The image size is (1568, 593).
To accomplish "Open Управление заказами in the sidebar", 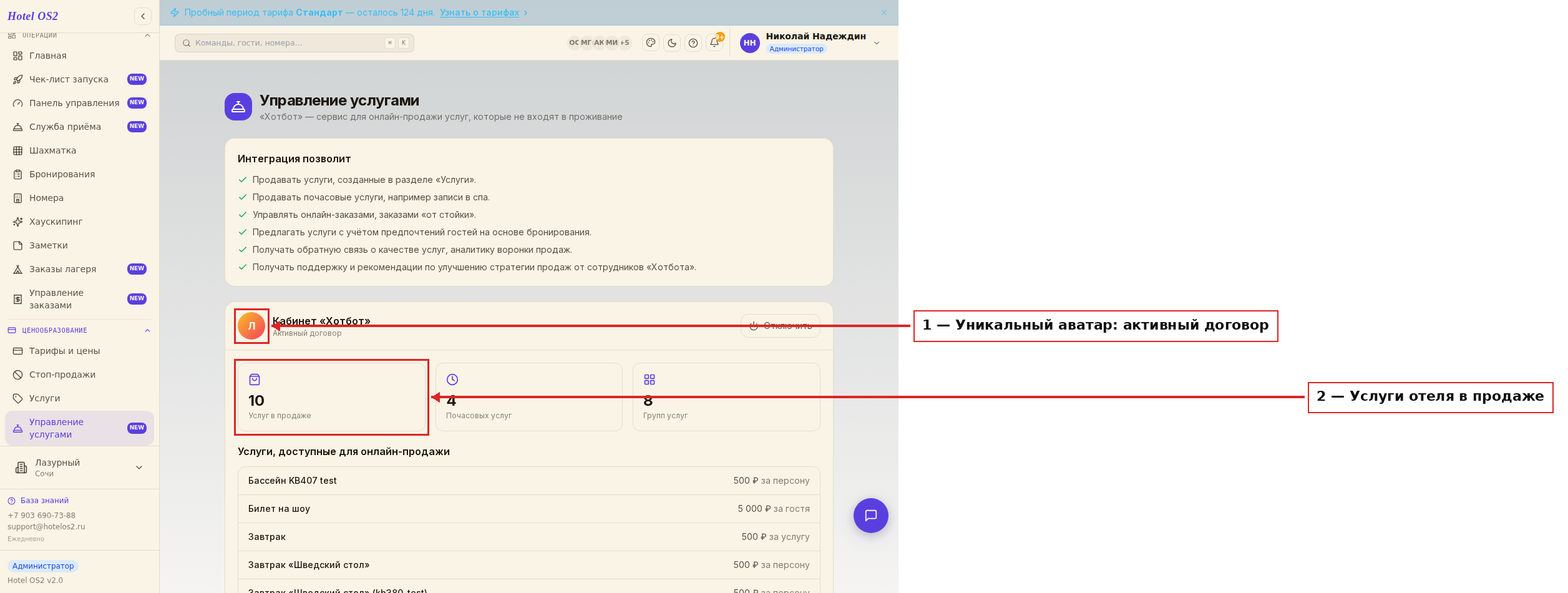I will point(79,299).
